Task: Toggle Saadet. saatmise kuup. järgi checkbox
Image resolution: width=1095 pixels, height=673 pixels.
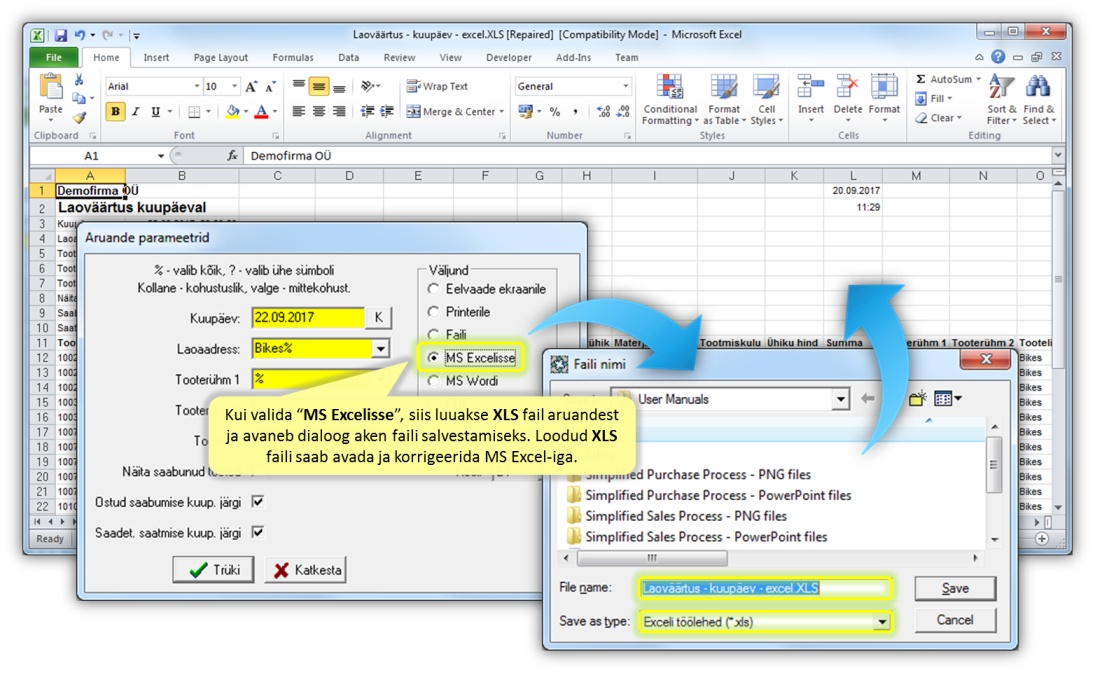Action: coord(258,533)
